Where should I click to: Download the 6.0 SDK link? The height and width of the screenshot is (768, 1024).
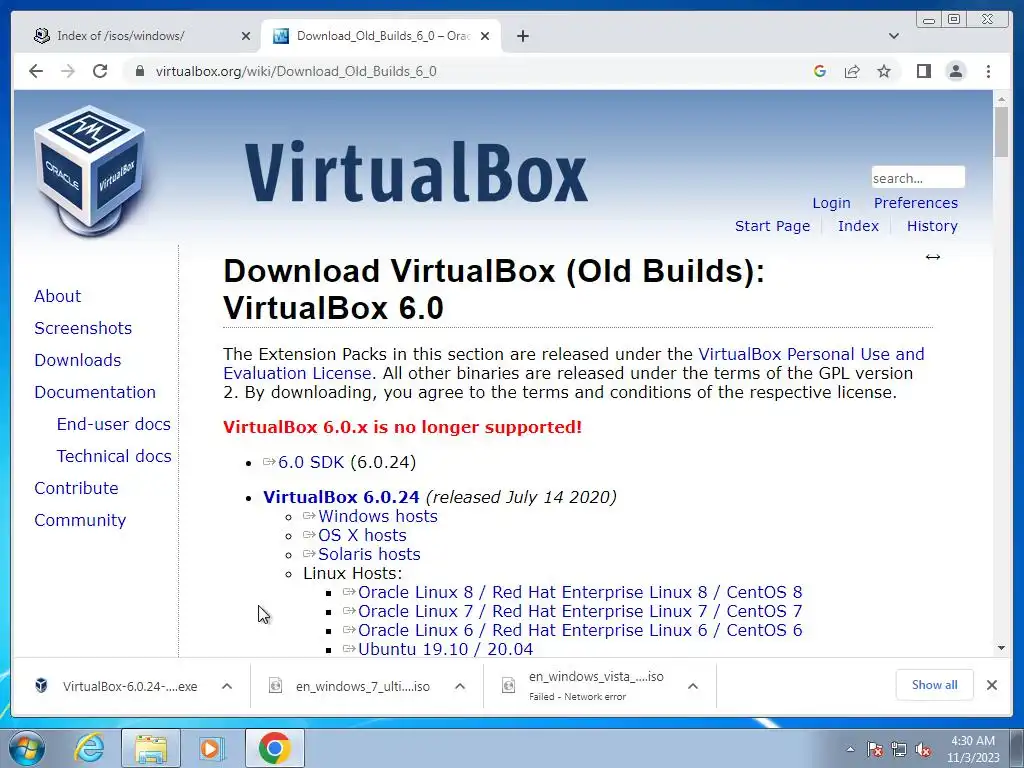coord(310,462)
